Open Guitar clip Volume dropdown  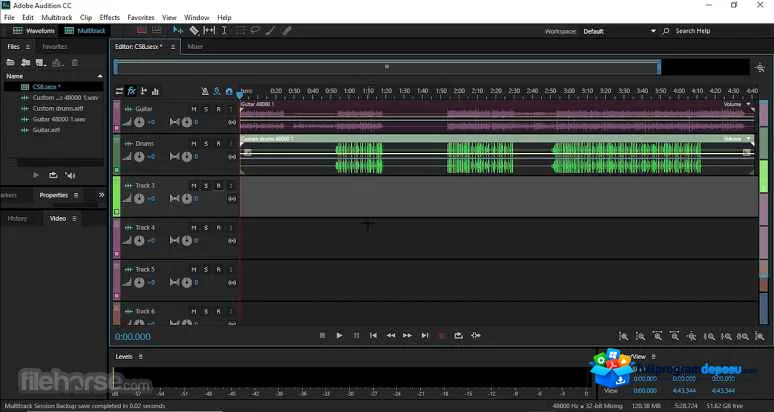coord(748,104)
